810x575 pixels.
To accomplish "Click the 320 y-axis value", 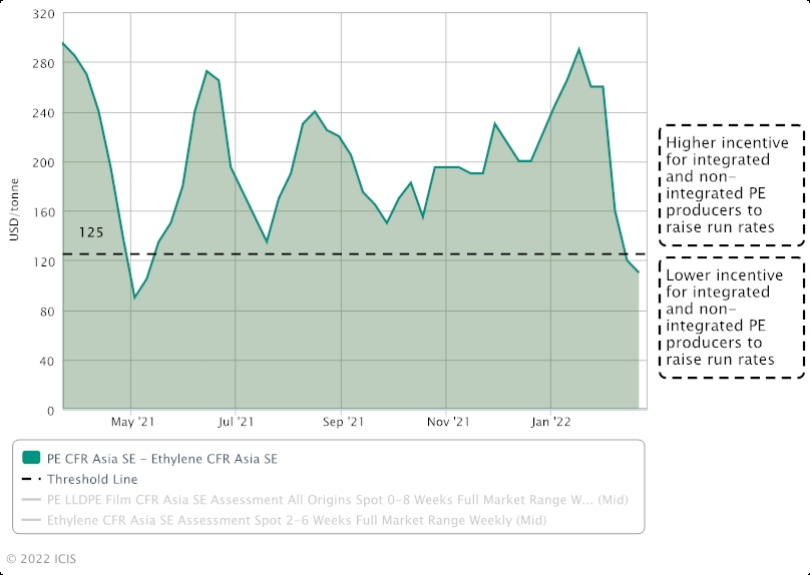I will (43, 14).
